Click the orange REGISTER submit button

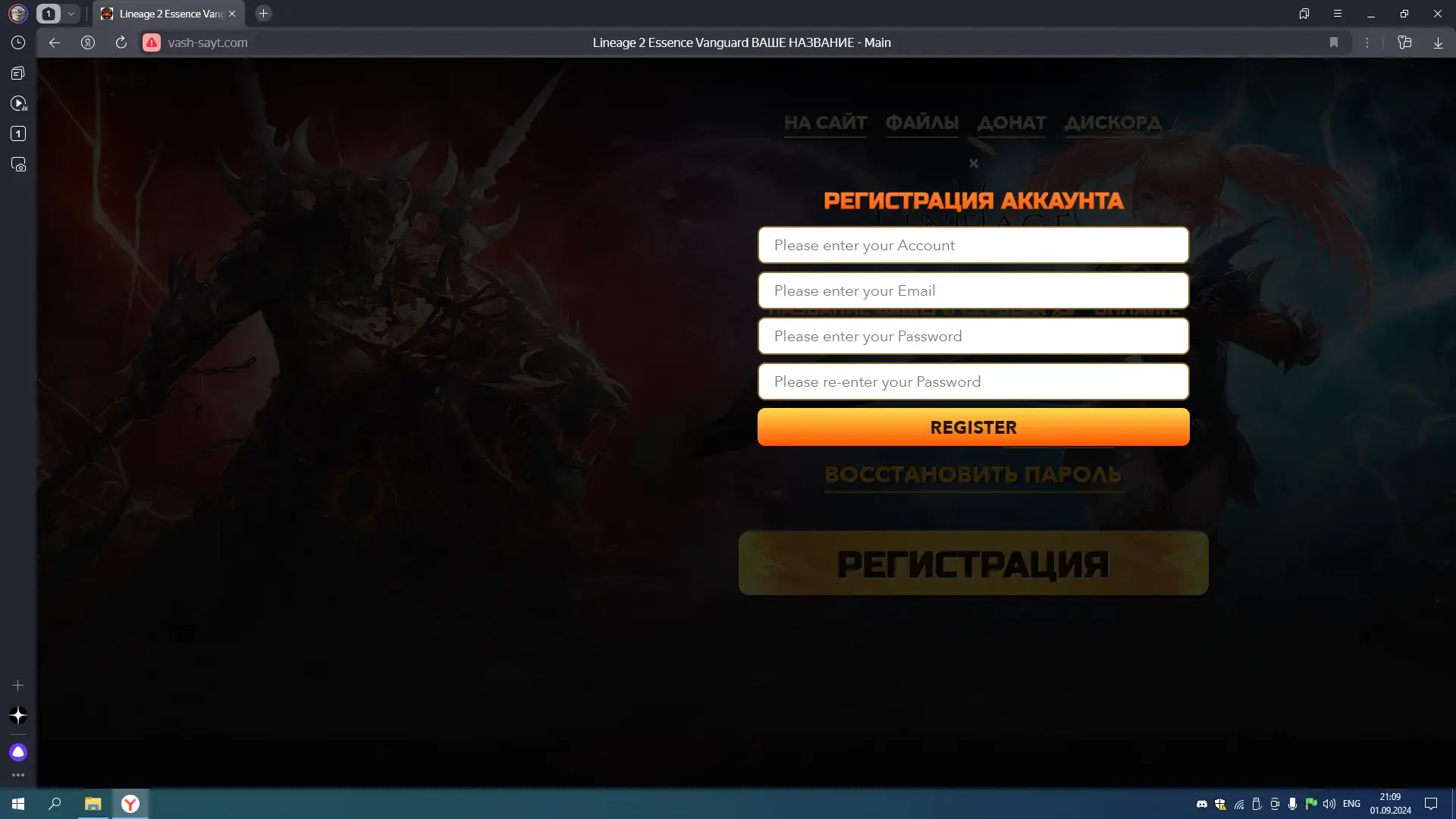[973, 427]
